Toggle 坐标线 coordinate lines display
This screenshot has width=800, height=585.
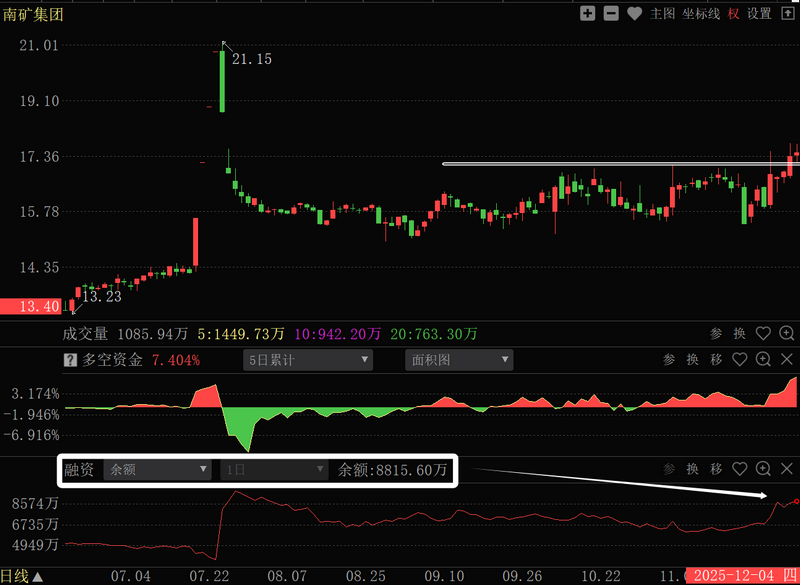click(700, 14)
